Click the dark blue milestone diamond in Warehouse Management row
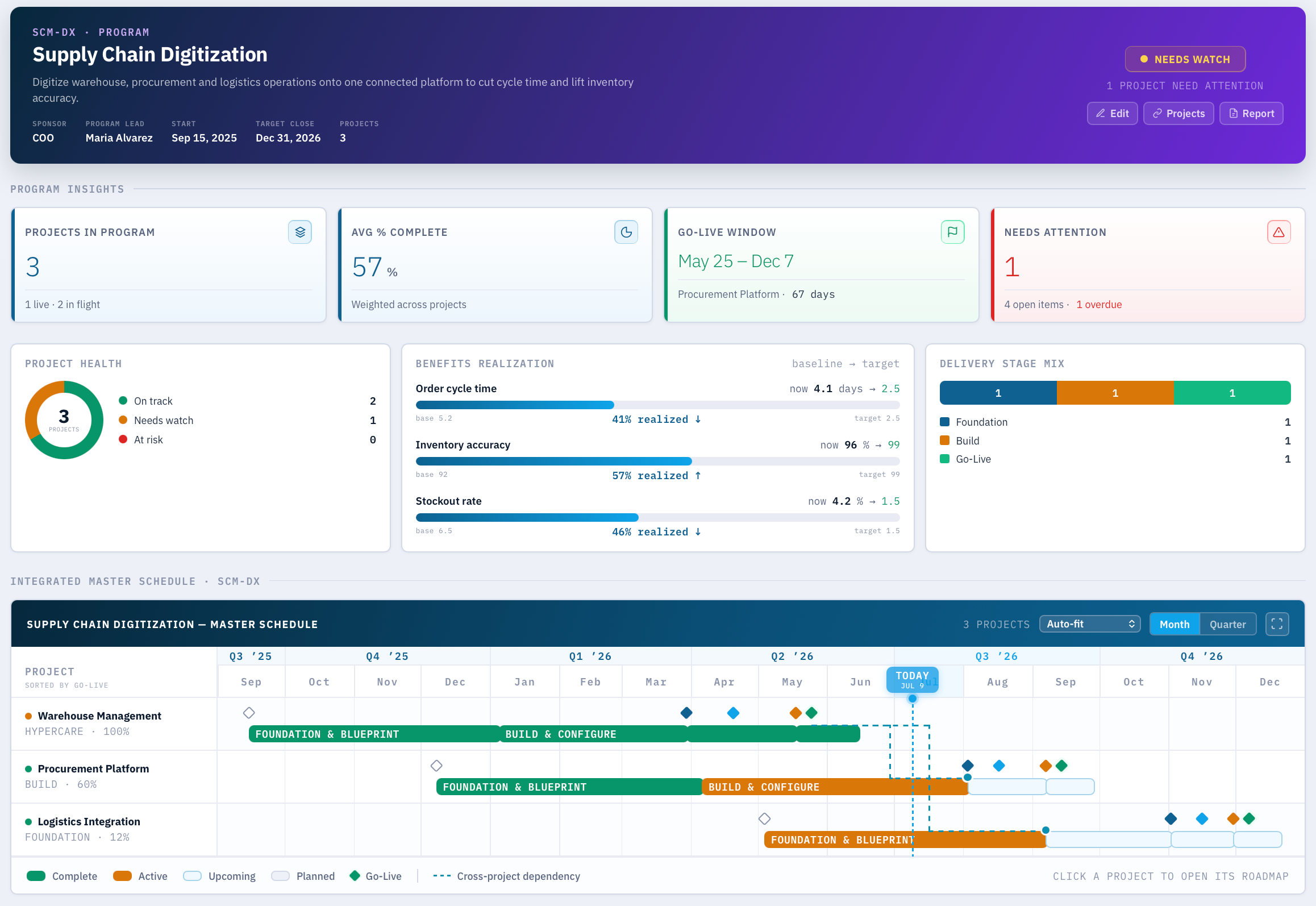 click(x=686, y=713)
